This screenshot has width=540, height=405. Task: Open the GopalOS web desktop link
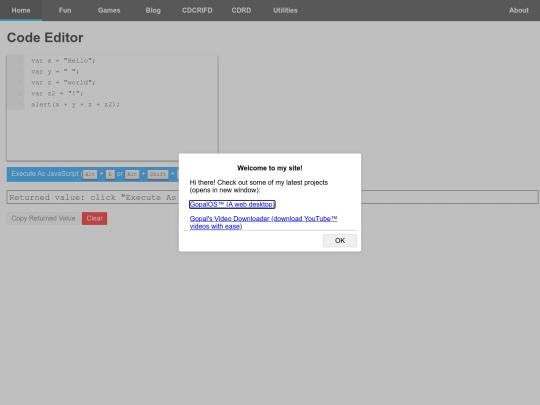232,204
